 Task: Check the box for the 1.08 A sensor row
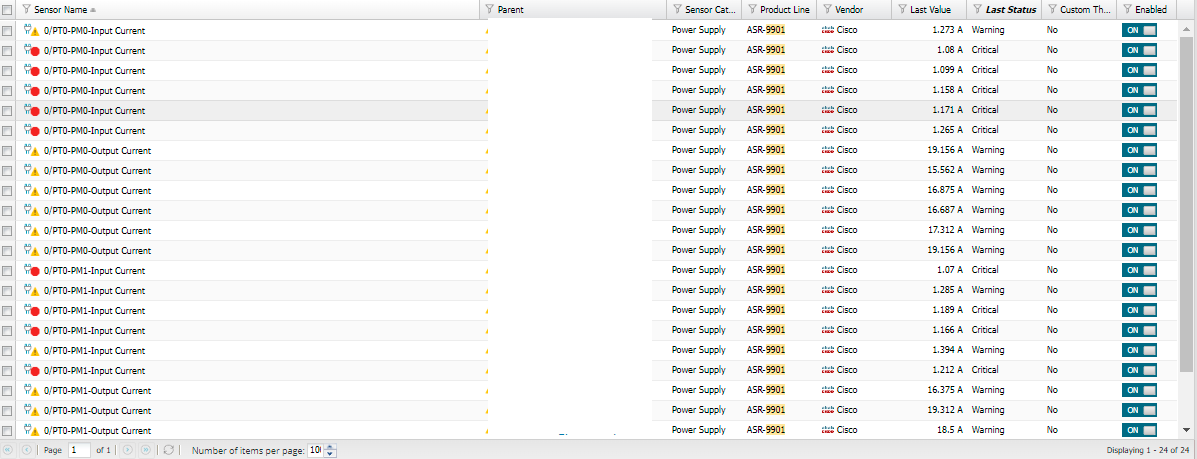(x=8, y=51)
